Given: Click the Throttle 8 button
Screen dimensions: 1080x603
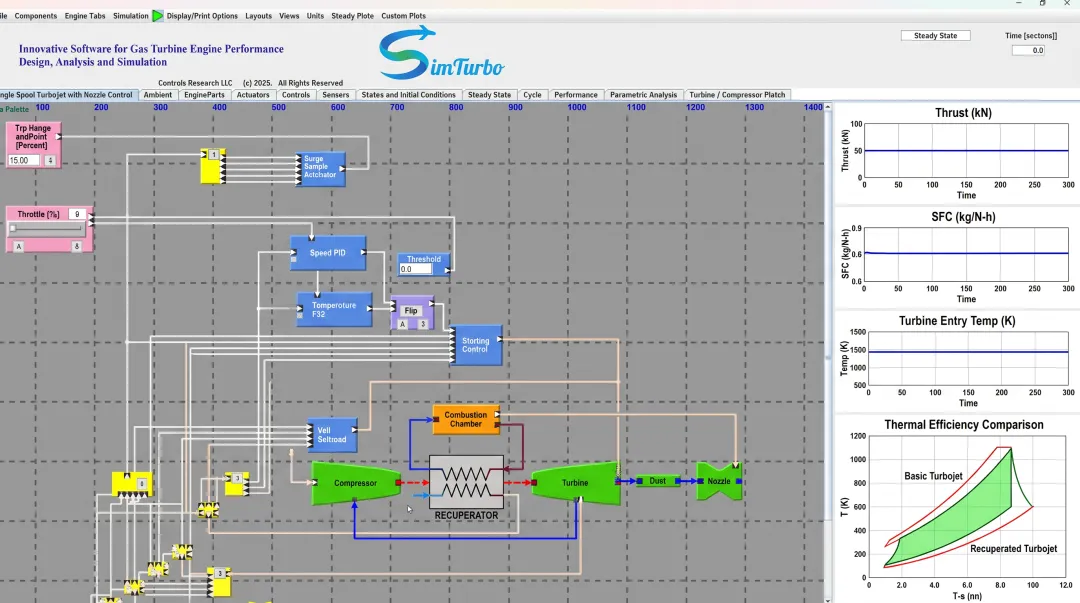Looking at the screenshot, I should 76,246.
